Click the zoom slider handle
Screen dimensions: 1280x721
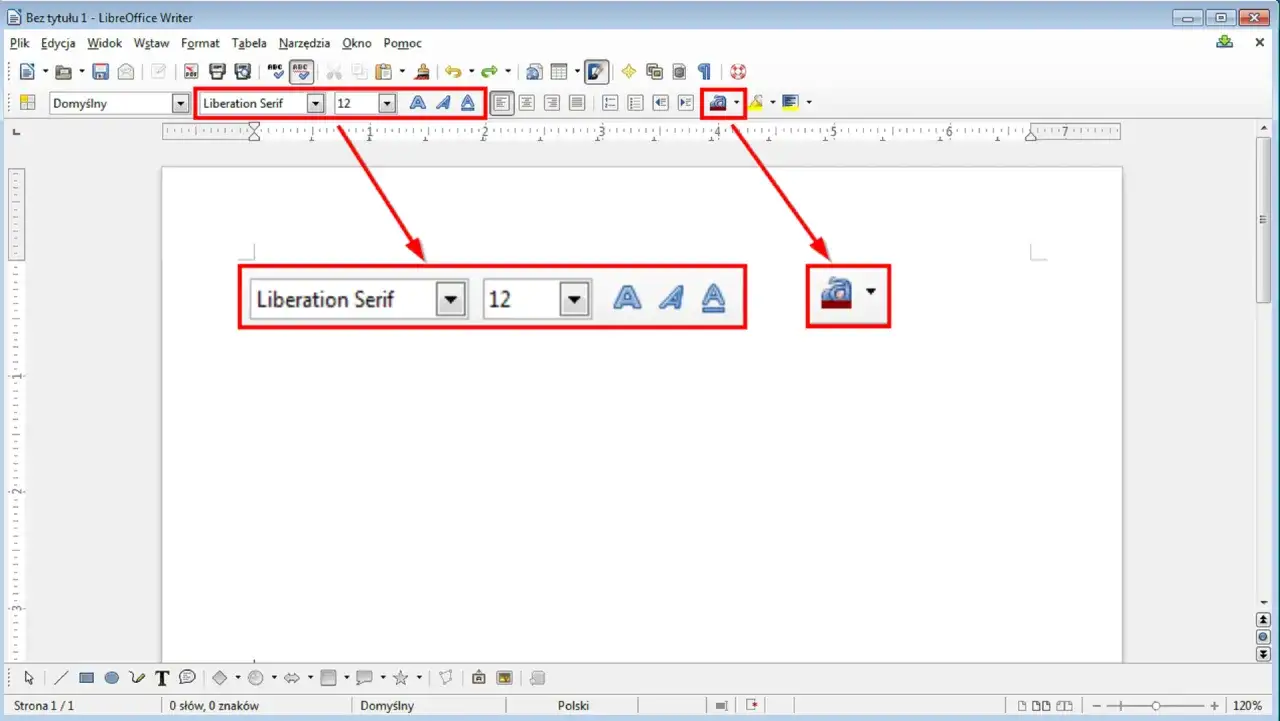point(1155,706)
